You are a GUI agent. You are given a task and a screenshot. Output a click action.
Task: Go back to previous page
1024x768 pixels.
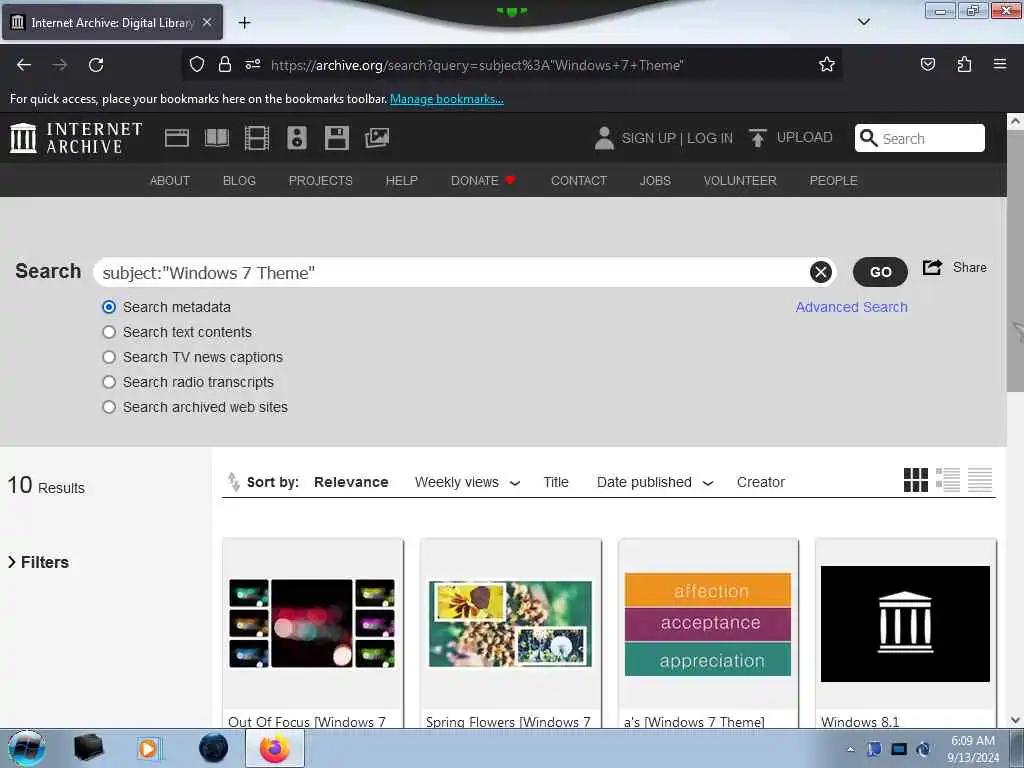click(24, 65)
